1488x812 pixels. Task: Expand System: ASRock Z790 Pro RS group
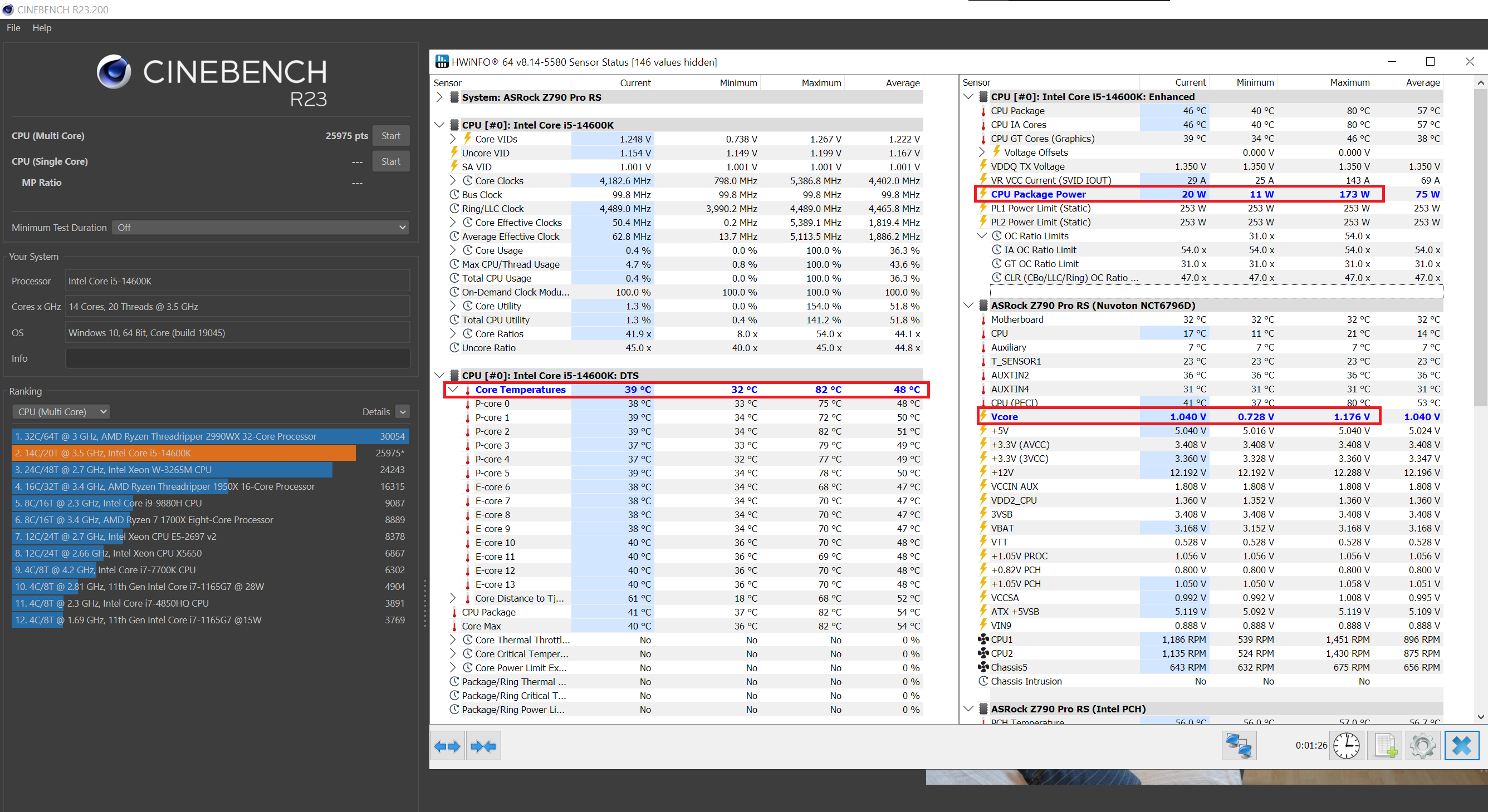[439, 97]
